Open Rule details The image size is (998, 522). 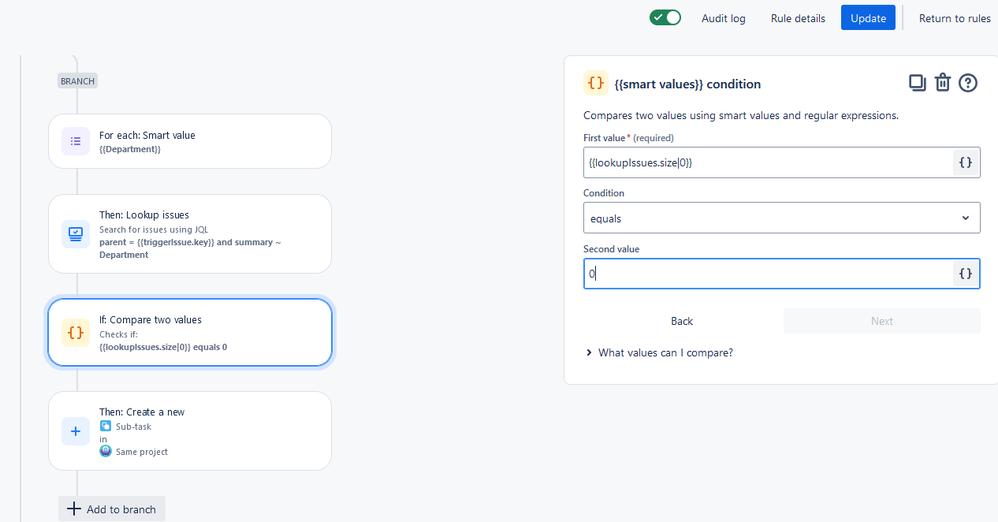(797, 18)
